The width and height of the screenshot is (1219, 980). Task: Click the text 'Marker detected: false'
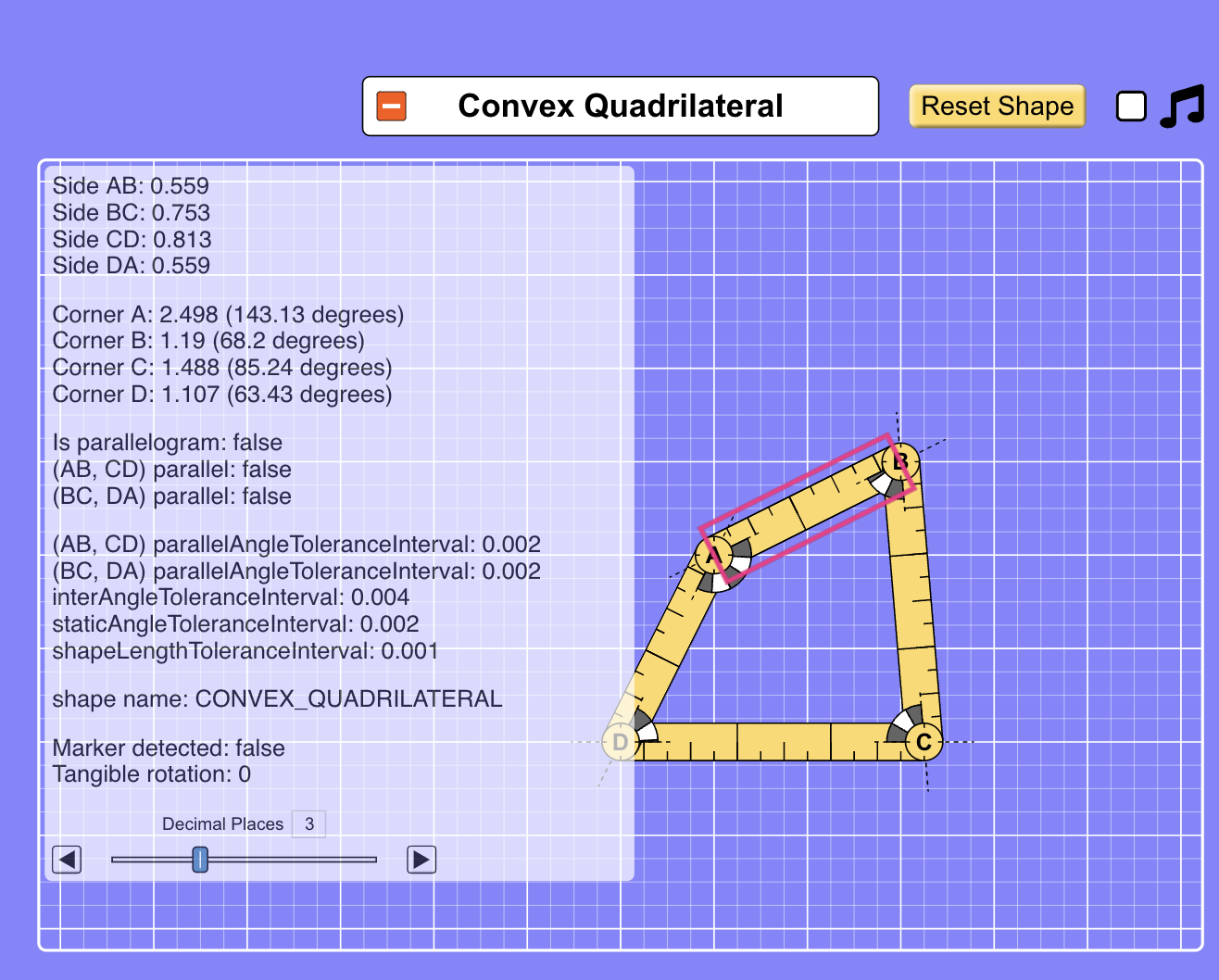169,748
